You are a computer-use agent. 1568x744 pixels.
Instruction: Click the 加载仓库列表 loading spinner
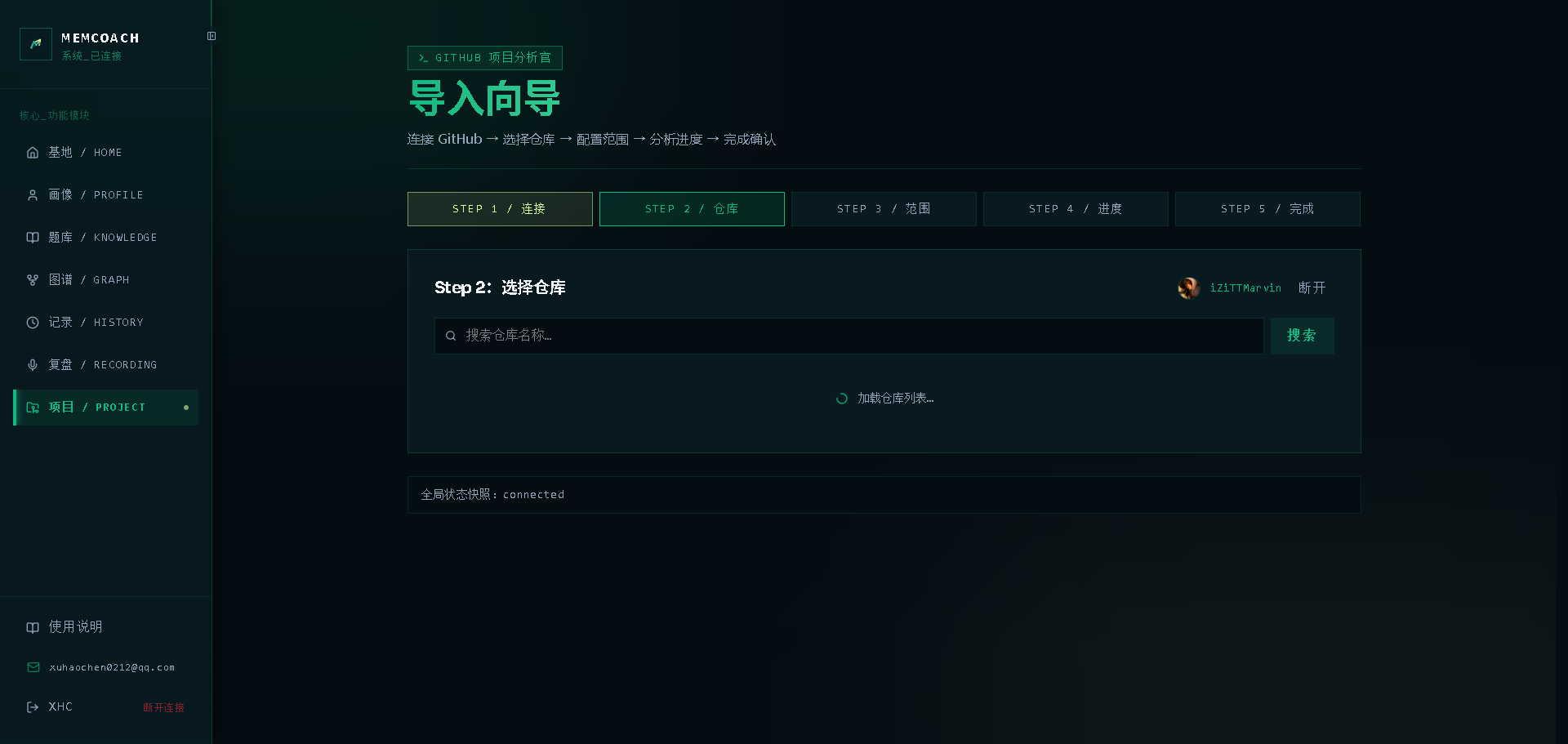(x=841, y=399)
